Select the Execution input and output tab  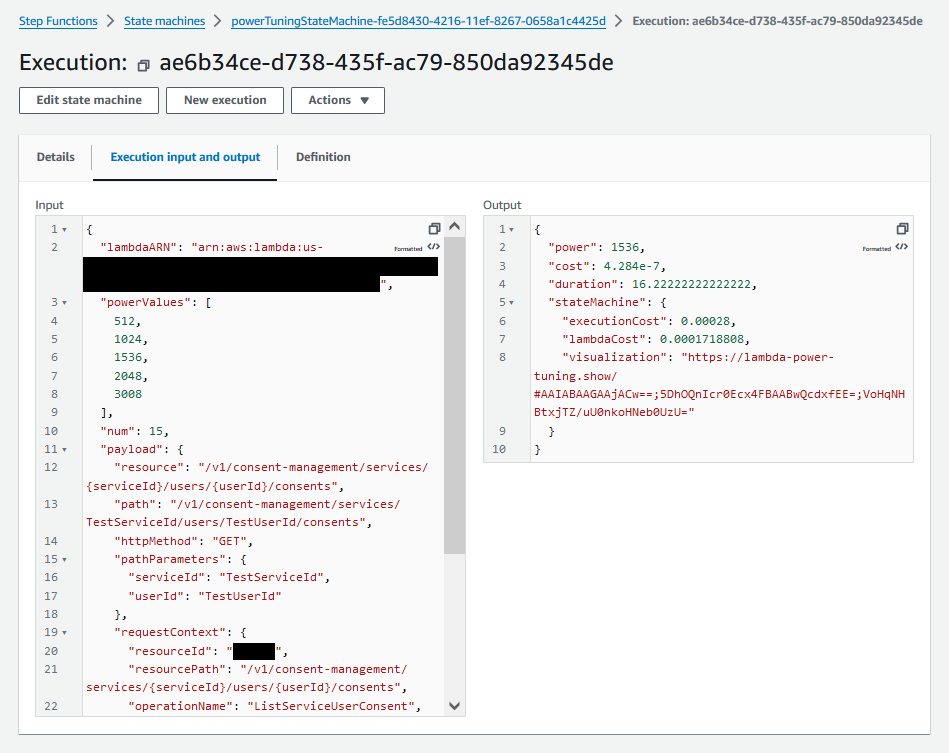185,157
